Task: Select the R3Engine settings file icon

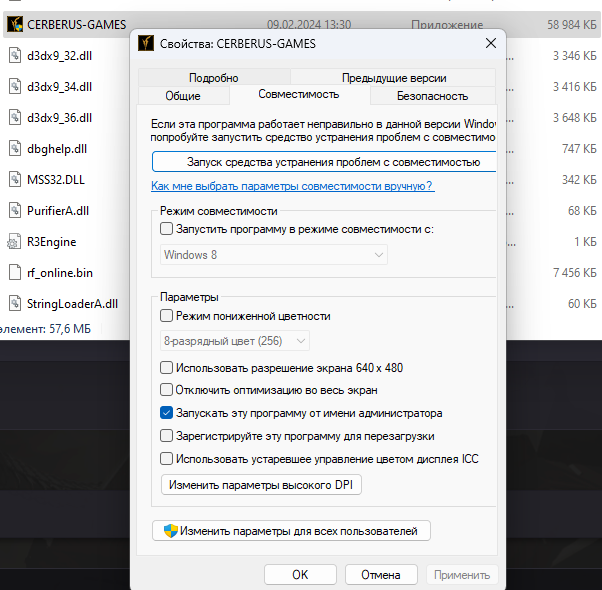Action: point(15,241)
